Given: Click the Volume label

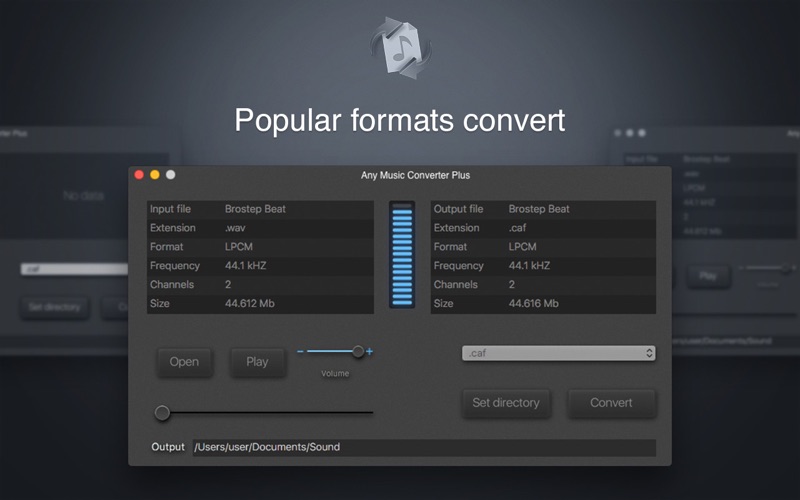Looking at the screenshot, I should click(x=335, y=373).
